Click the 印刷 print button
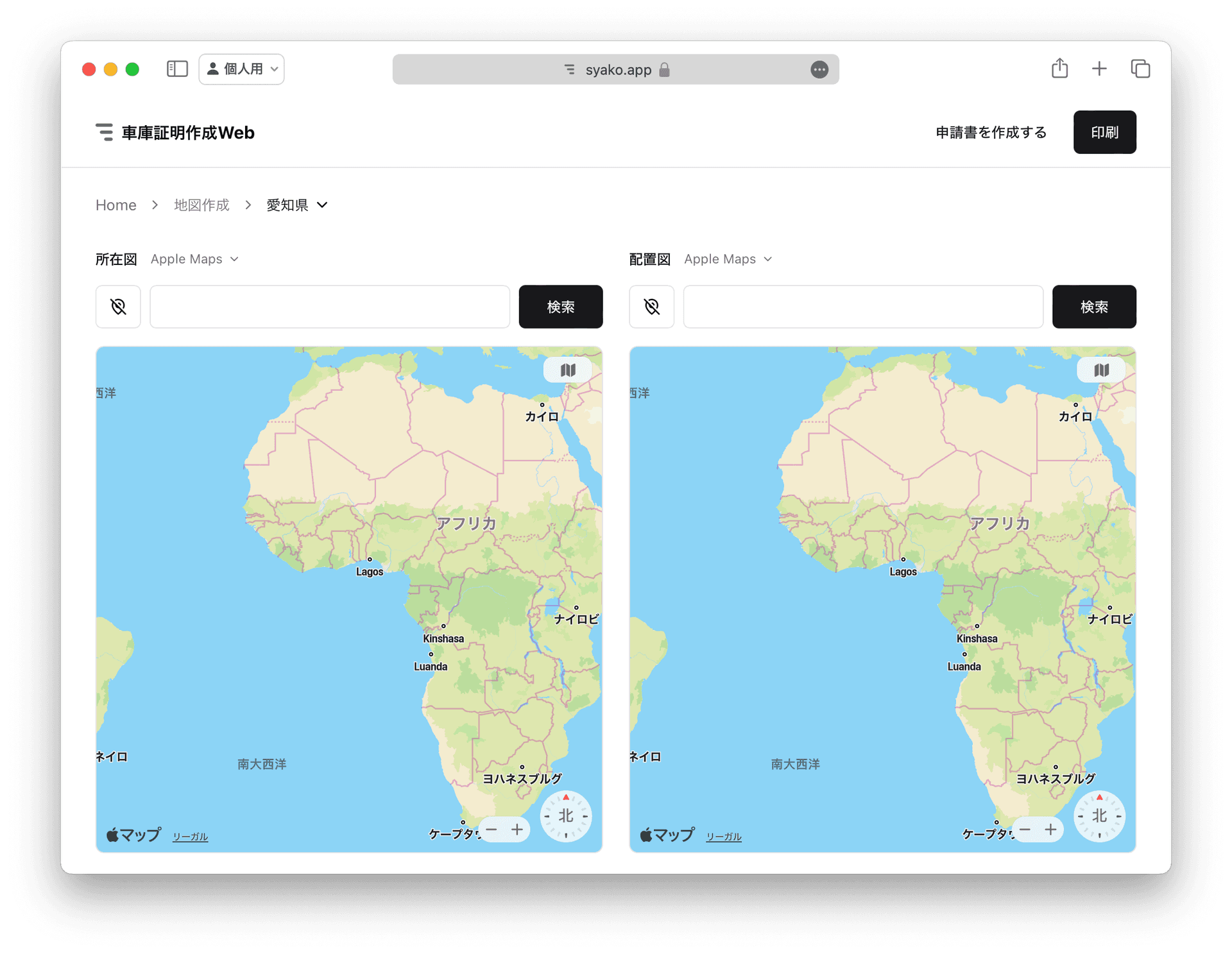Viewport: 1232px width, 954px height. 1104,132
